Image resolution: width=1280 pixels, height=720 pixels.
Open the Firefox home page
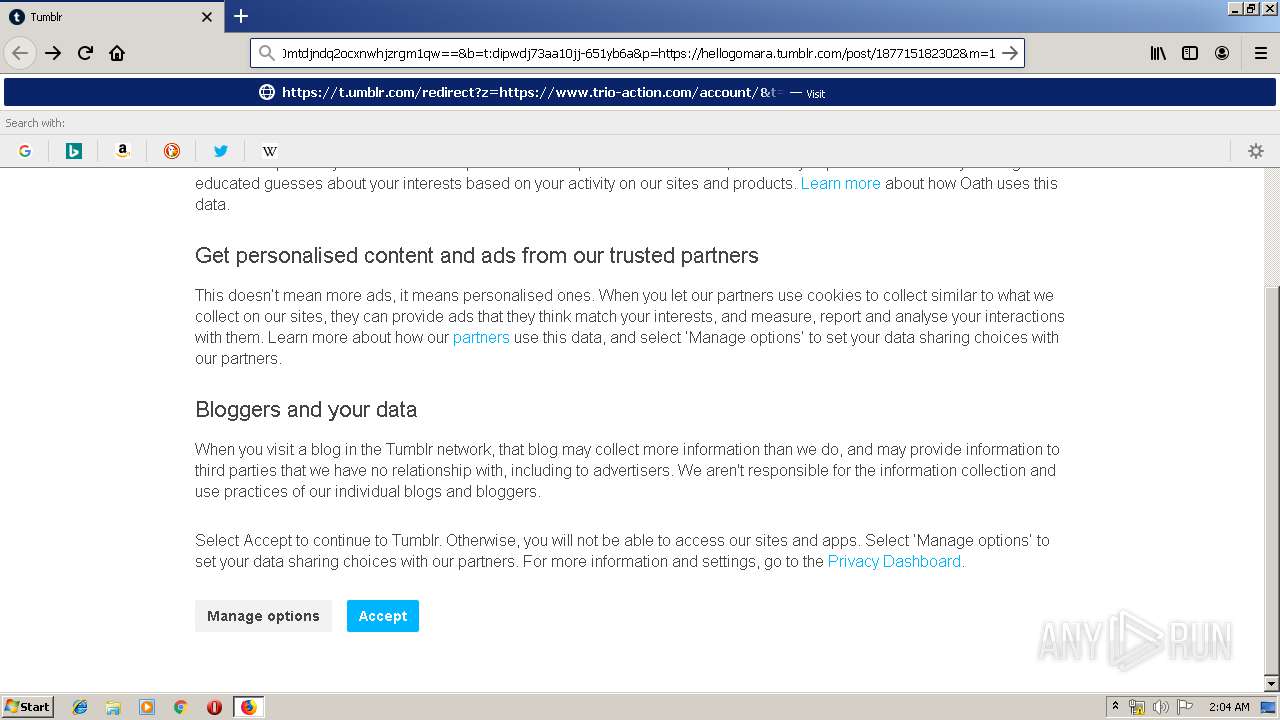pyautogui.click(x=117, y=53)
